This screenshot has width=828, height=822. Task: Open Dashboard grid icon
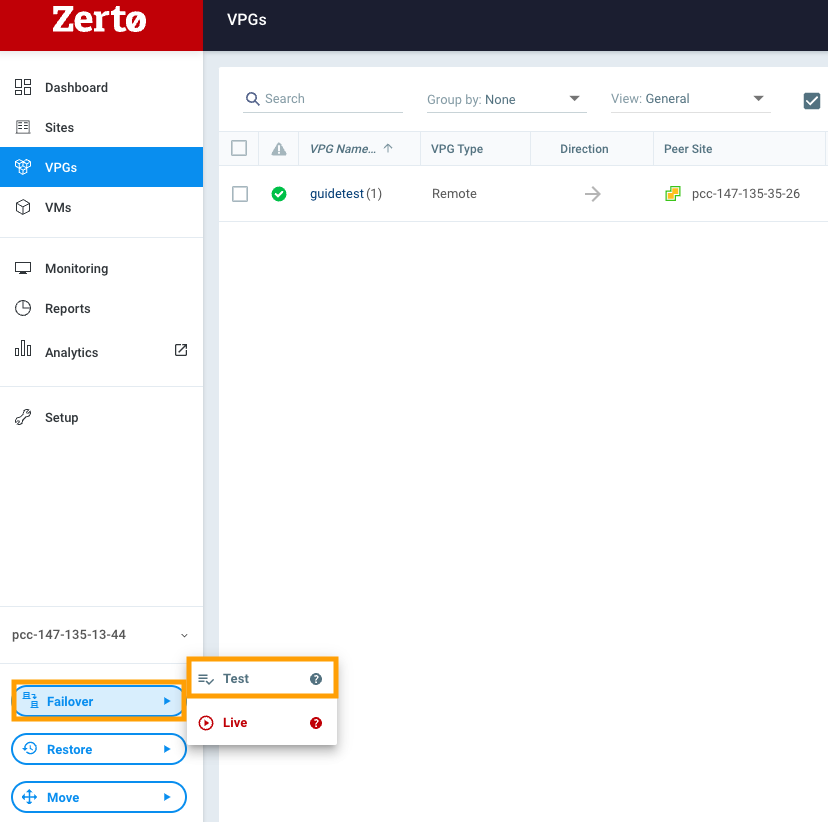23,87
